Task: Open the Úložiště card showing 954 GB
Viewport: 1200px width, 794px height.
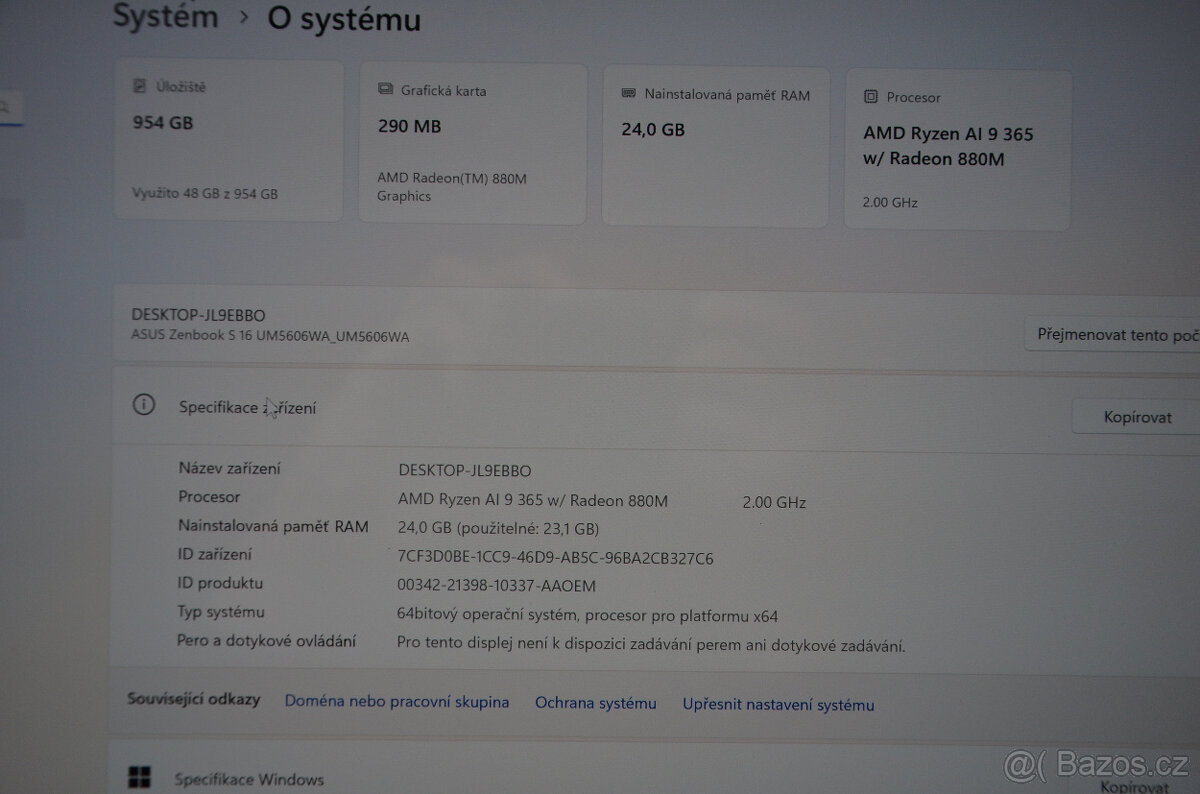Action: pos(228,140)
